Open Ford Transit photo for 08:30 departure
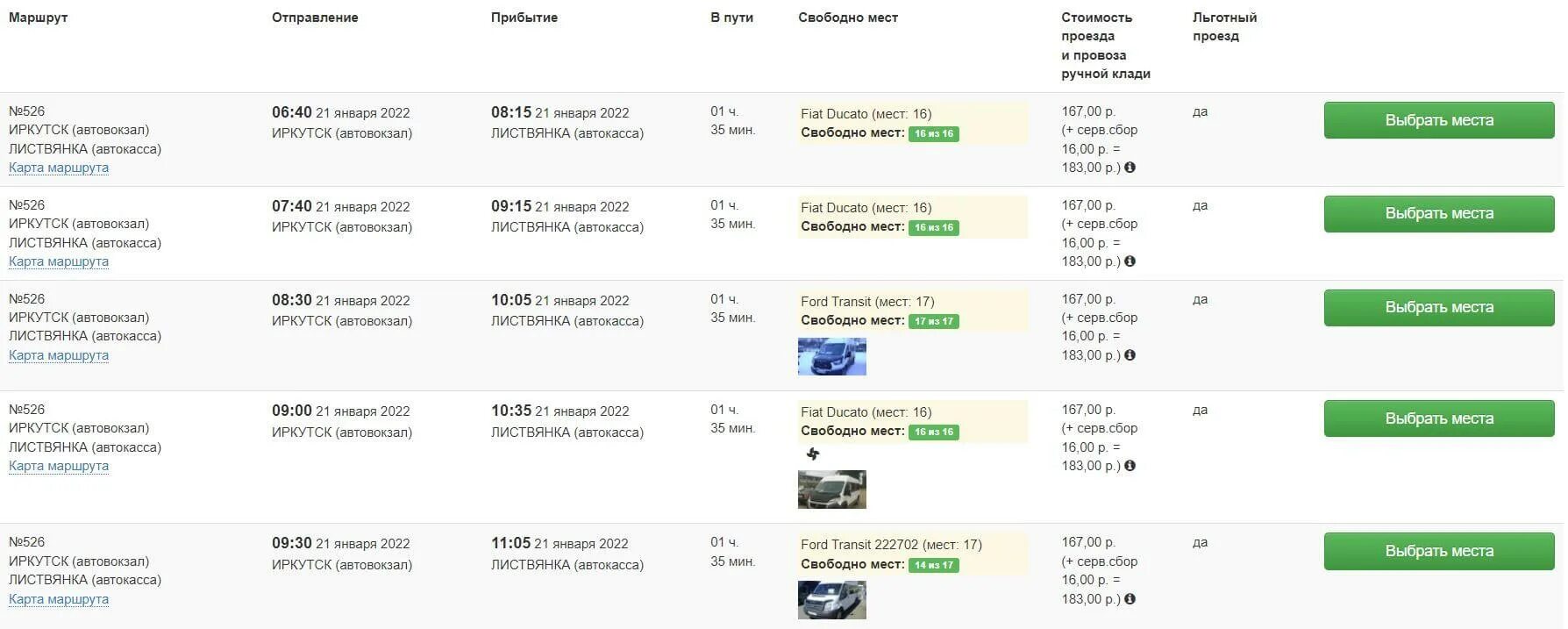The width and height of the screenshot is (1568, 629). pos(832,357)
